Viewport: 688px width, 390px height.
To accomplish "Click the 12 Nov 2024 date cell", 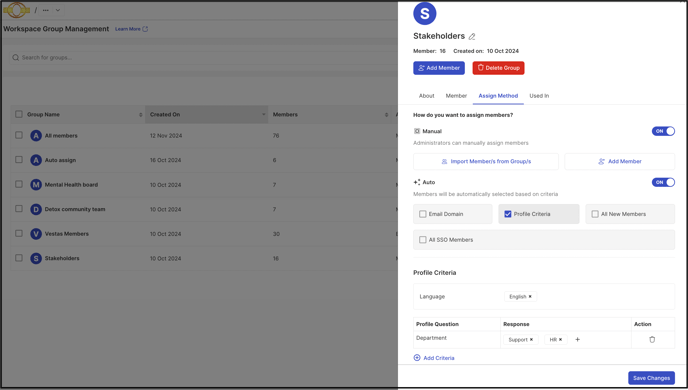I will point(166,136).
